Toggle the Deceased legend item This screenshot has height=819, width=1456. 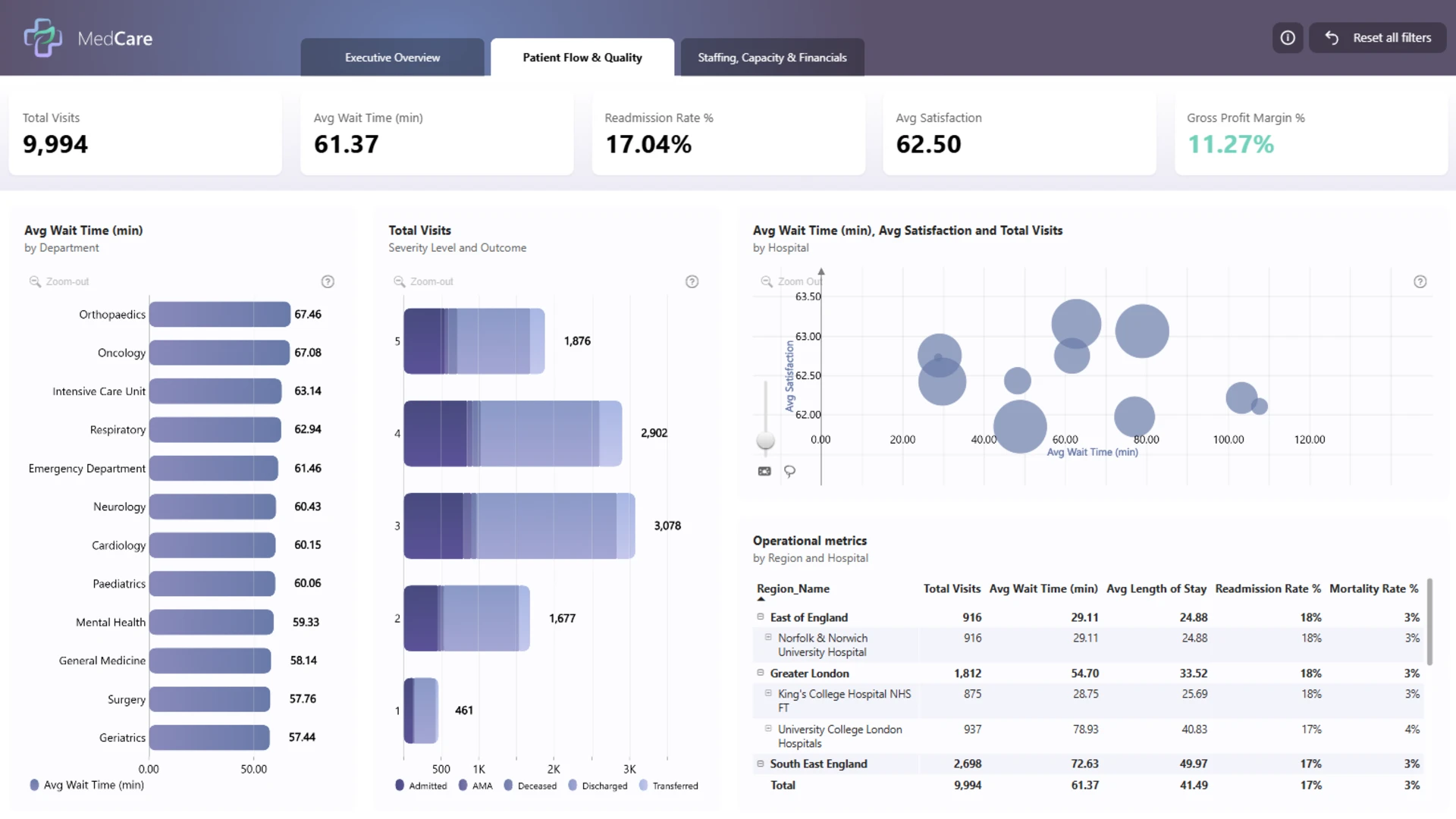coord(530,786)
